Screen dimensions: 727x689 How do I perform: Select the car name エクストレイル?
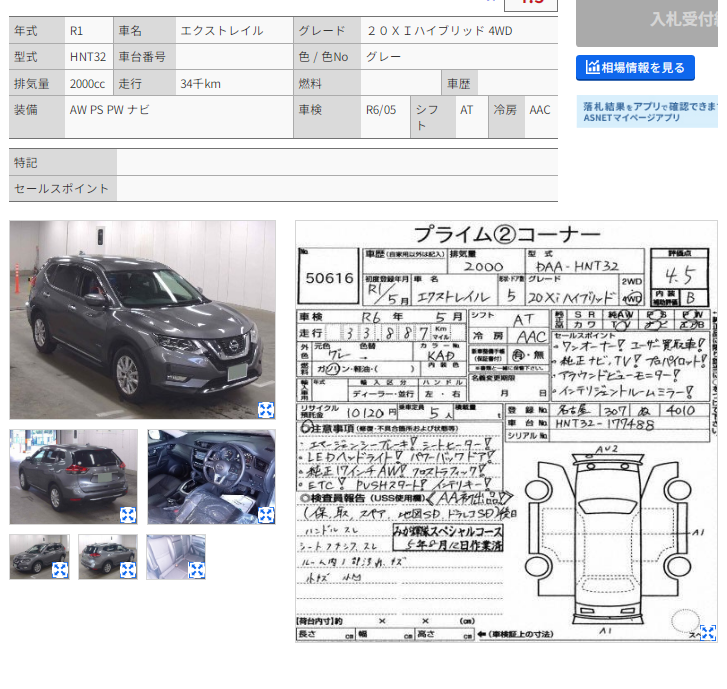(222, 31)
